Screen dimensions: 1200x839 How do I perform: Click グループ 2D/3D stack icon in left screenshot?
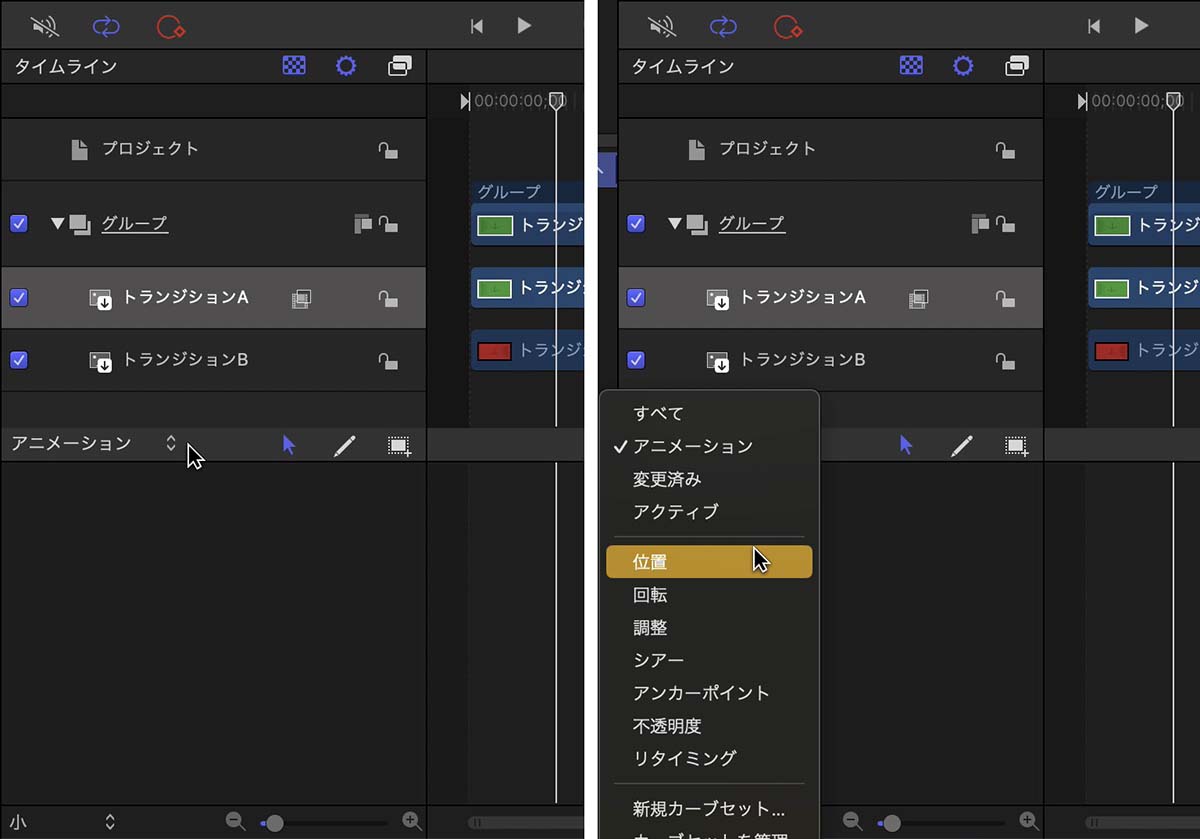tap(362, 224)
